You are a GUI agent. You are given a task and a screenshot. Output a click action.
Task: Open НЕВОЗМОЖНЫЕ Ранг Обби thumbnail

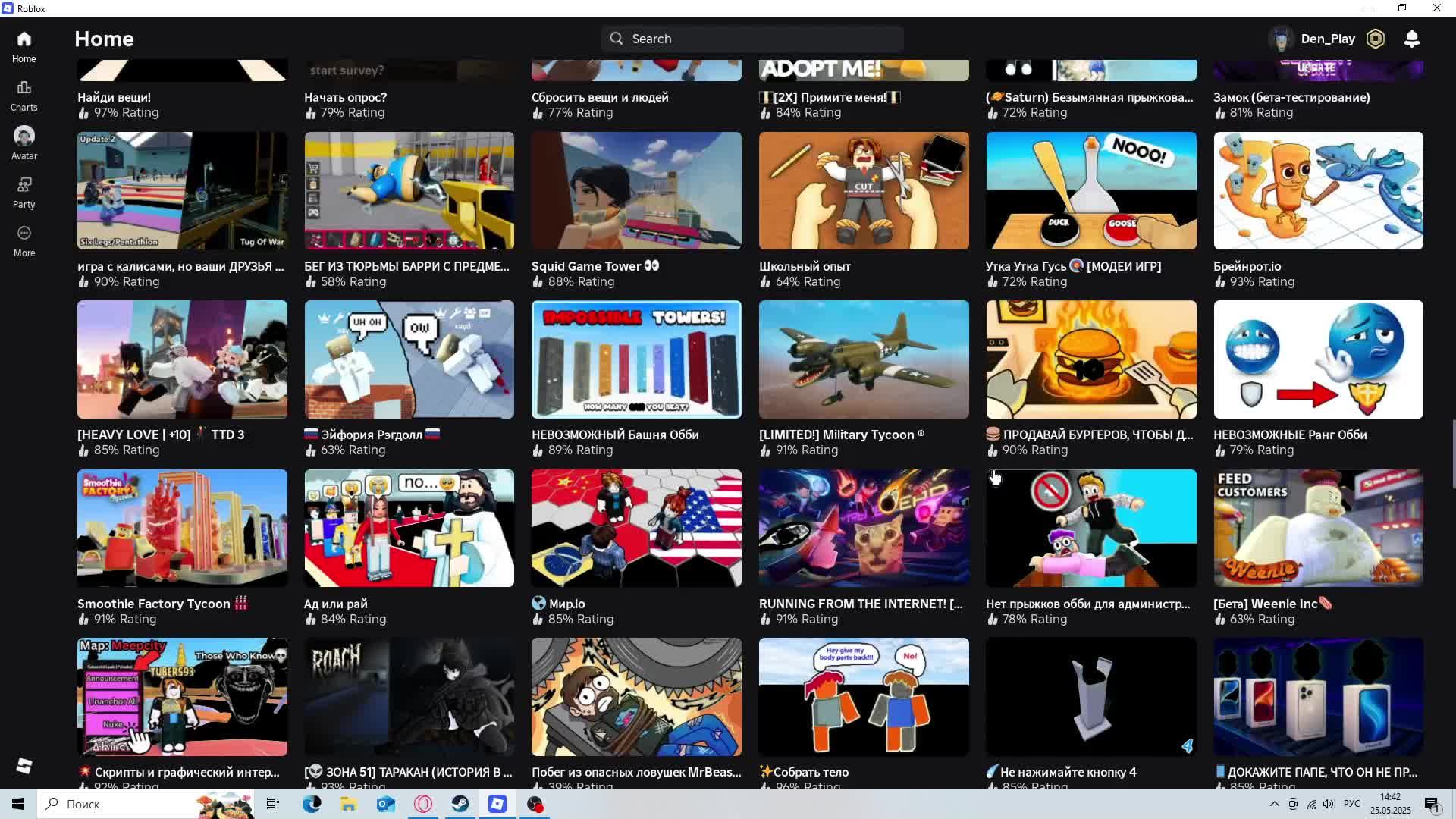click(1318, 359)
